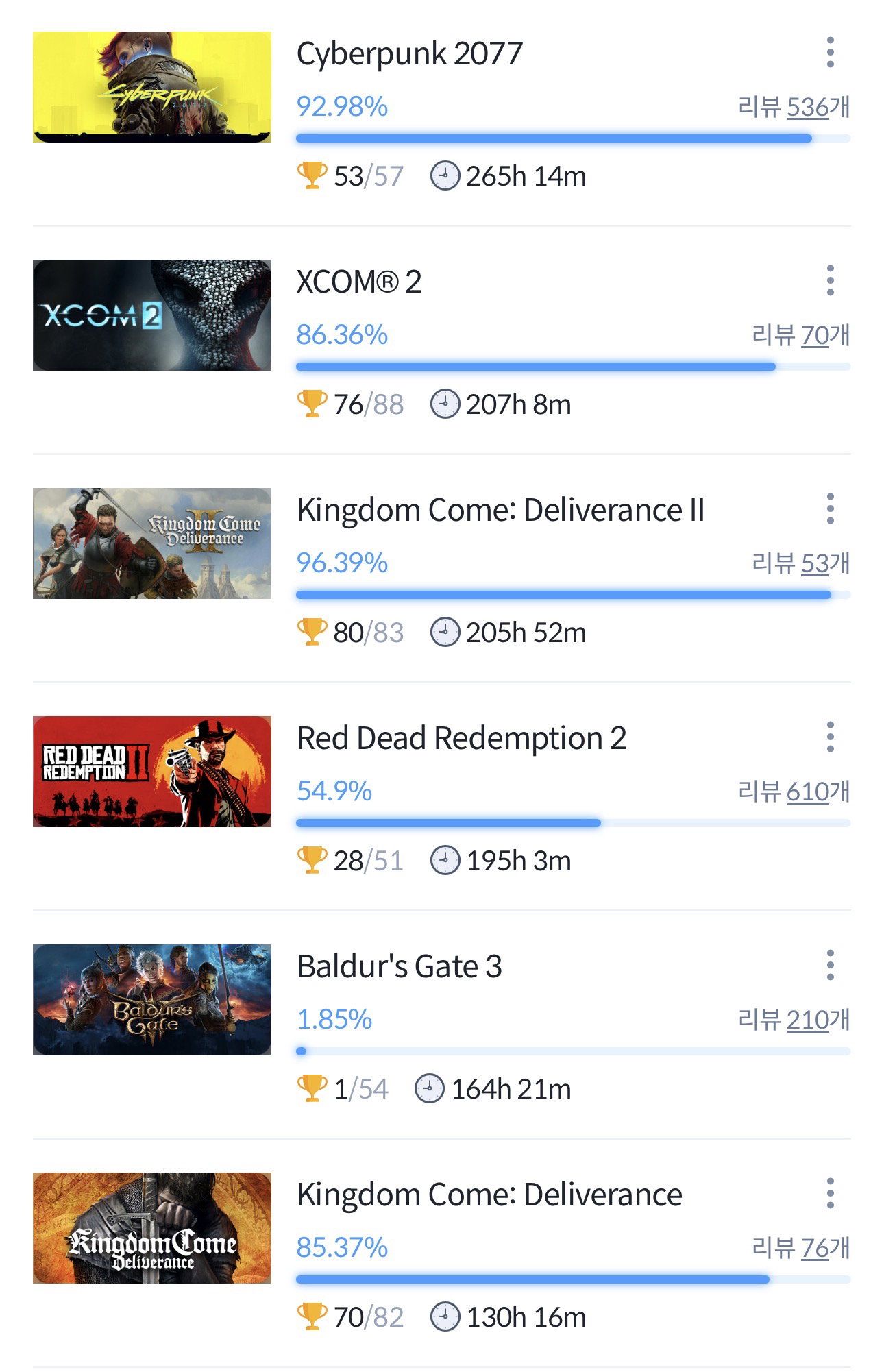
Task: Open the three-dot menu for Baldur's Gate 3
Action: point(830,966)
